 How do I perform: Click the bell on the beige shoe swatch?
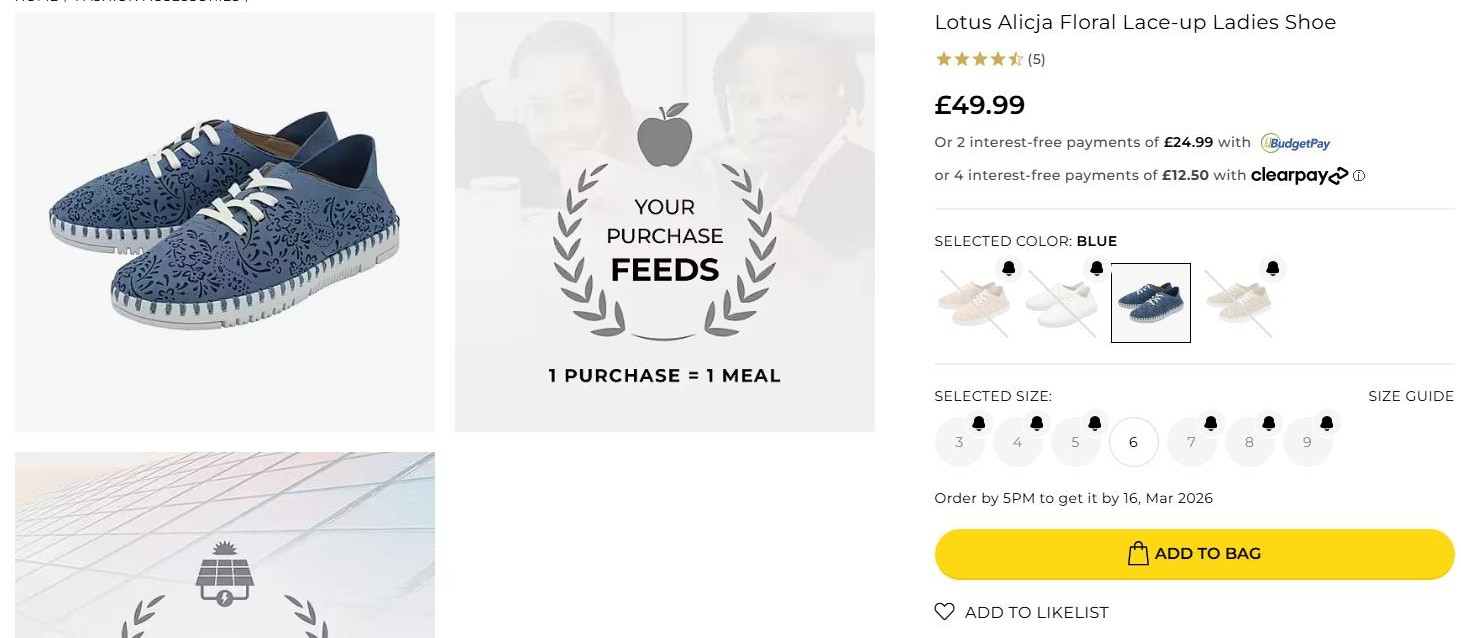1273,268
